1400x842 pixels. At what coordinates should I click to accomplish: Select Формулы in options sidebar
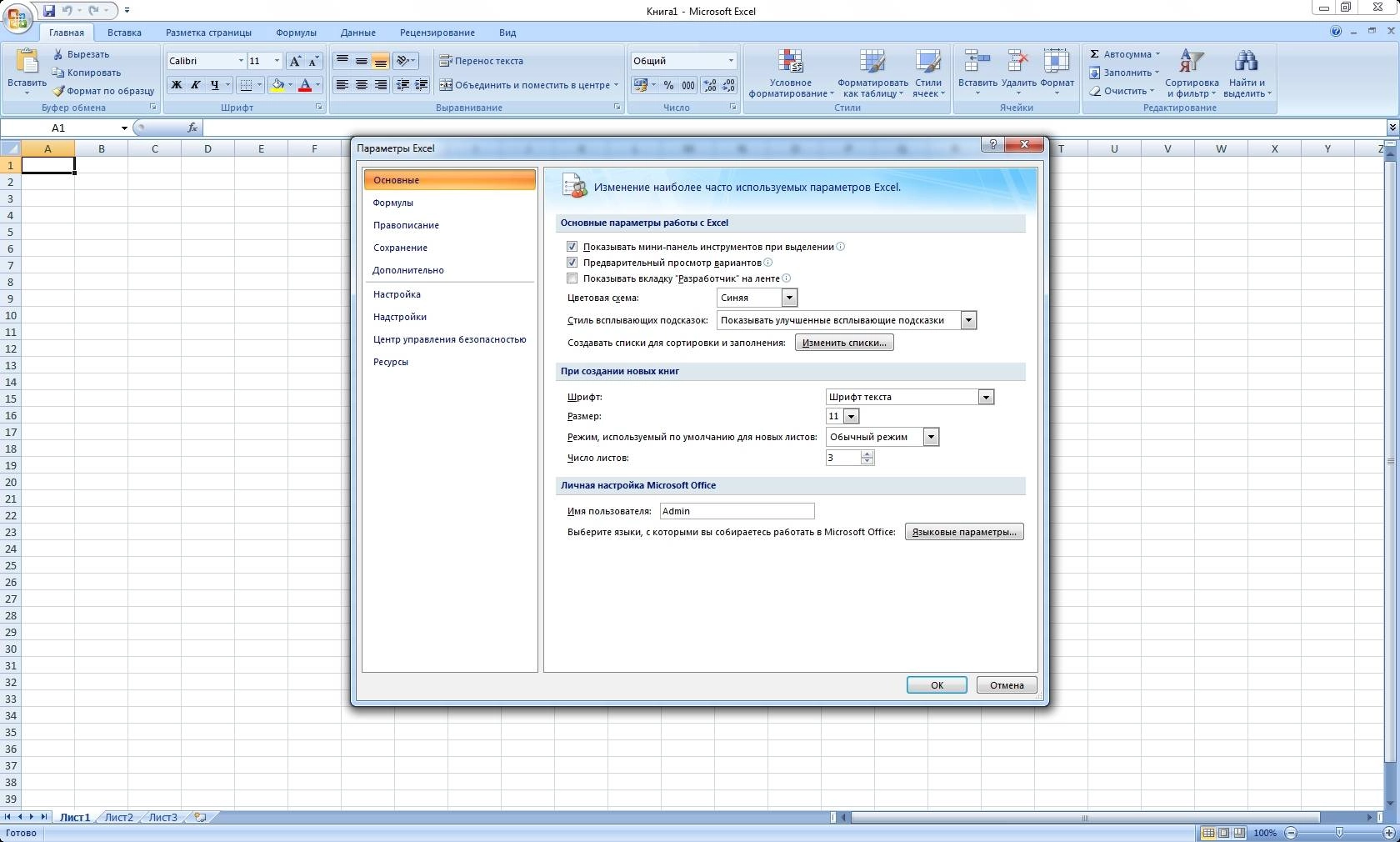point(449,203)
